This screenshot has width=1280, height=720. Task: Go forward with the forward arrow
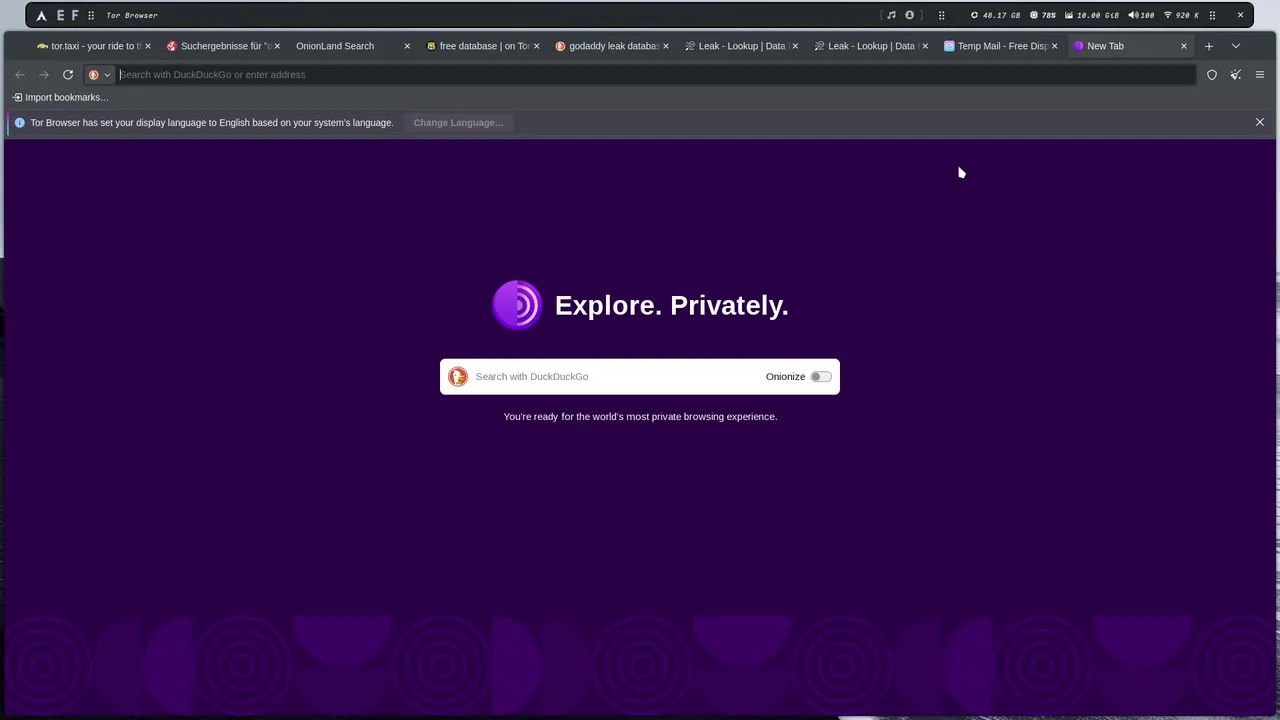point(44,75)
